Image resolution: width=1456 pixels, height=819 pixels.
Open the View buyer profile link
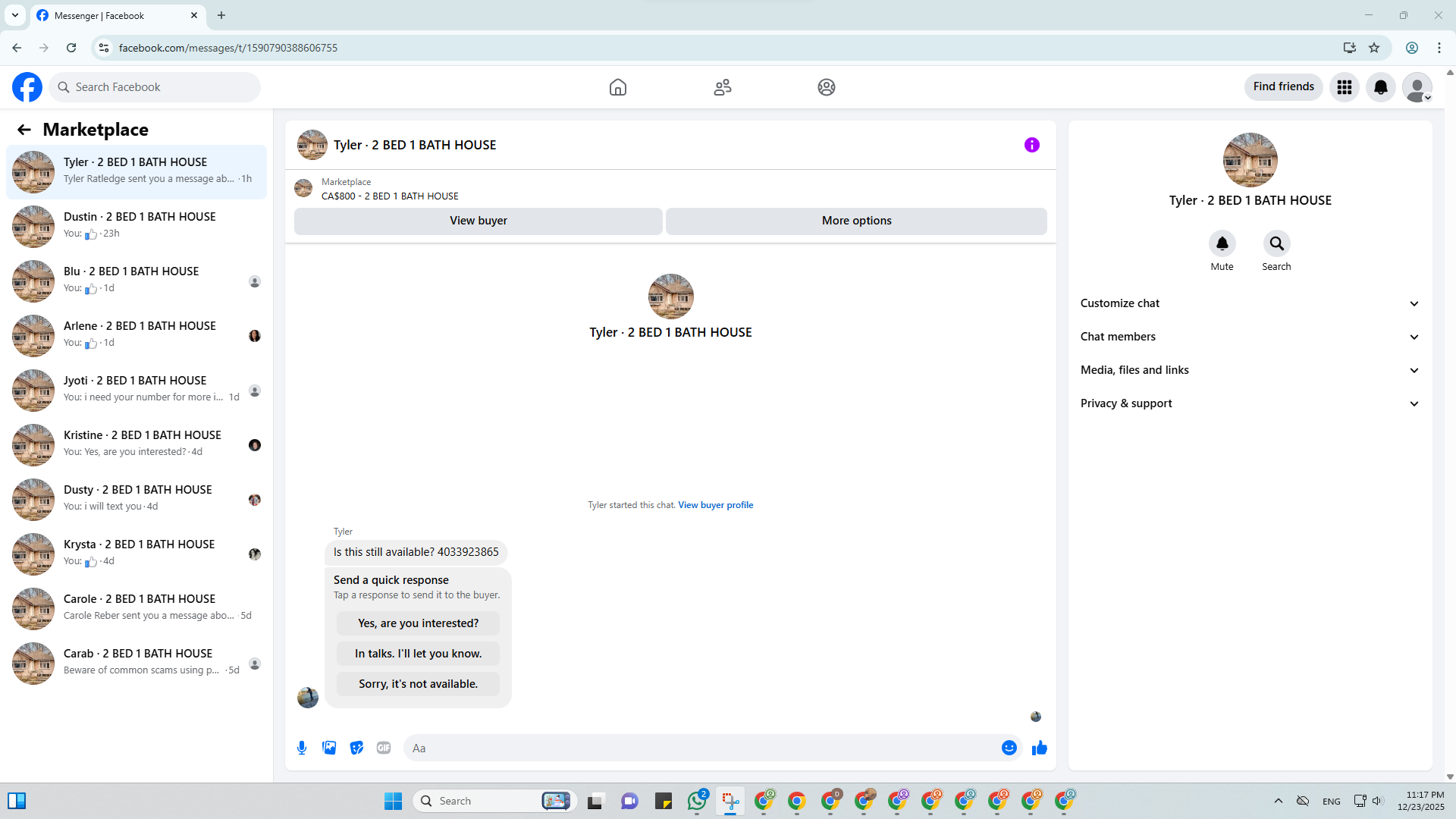[715, 505]
